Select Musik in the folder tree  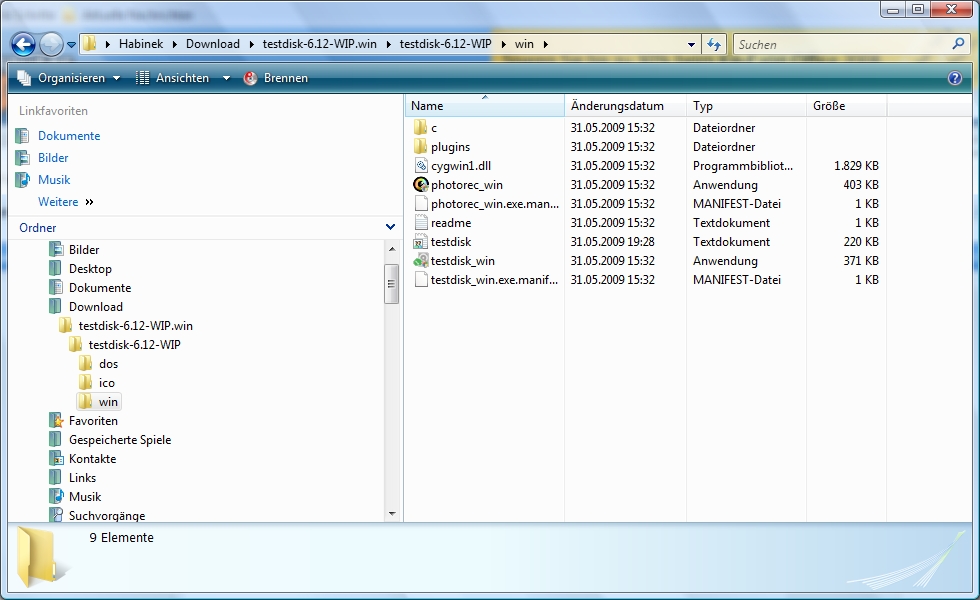(85, 497)
